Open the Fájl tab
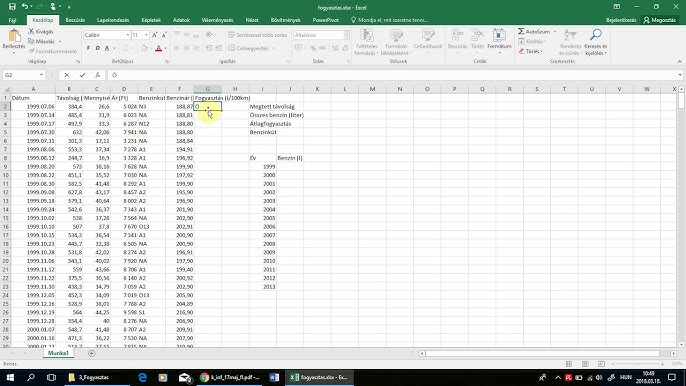This screenshot has width=686, height=386. pyautogui.click(x=12, y=20)
